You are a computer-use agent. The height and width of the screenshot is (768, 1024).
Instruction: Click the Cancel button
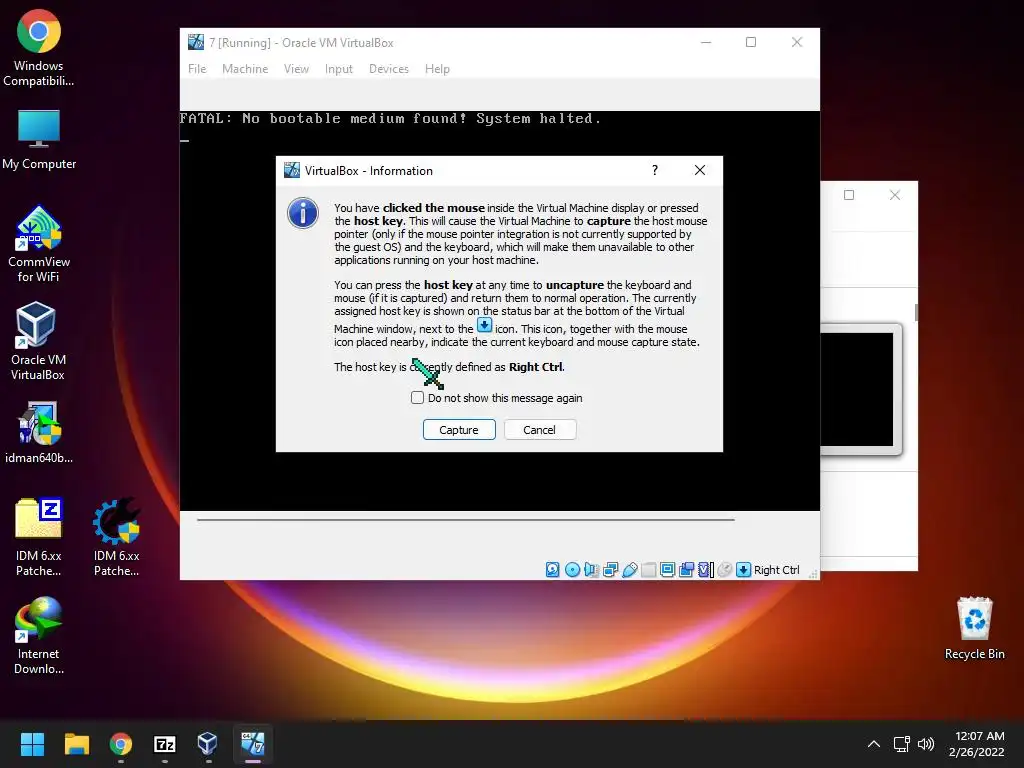(539, 430)
